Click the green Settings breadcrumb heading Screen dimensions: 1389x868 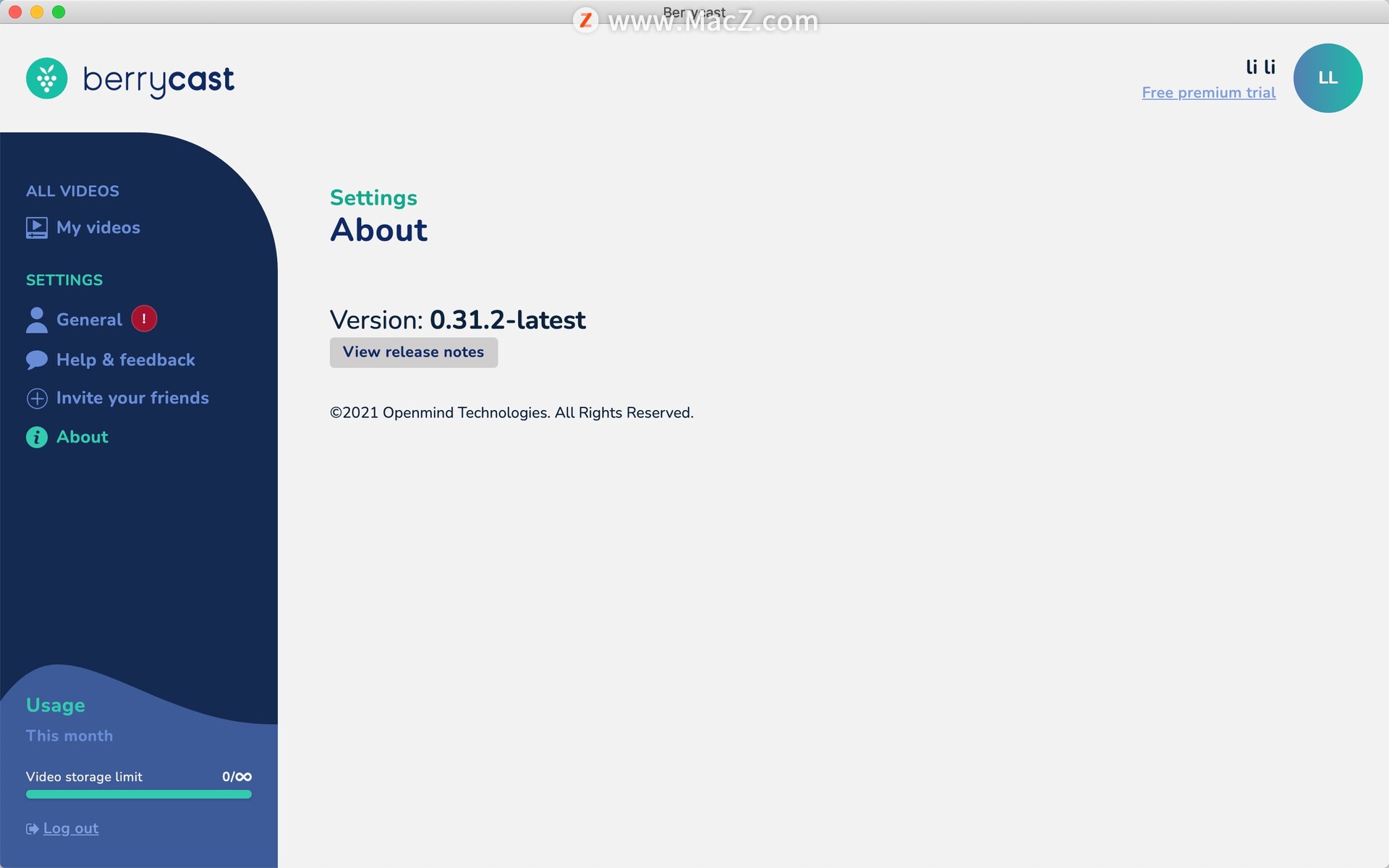click(373, 198)
